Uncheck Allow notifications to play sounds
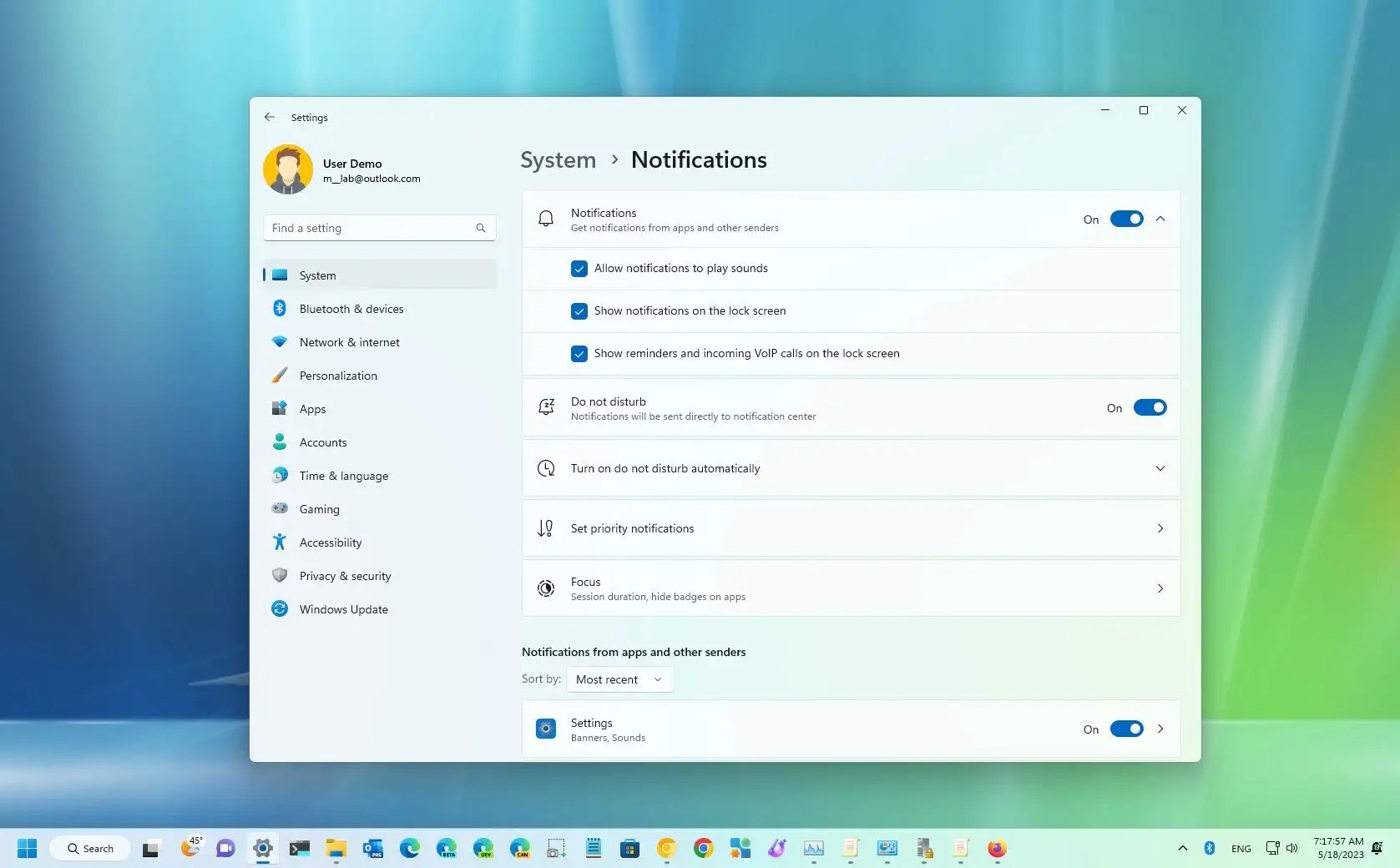Image resolution: width=1400 pixels, height=868 pixels. [x=579, y=269]
